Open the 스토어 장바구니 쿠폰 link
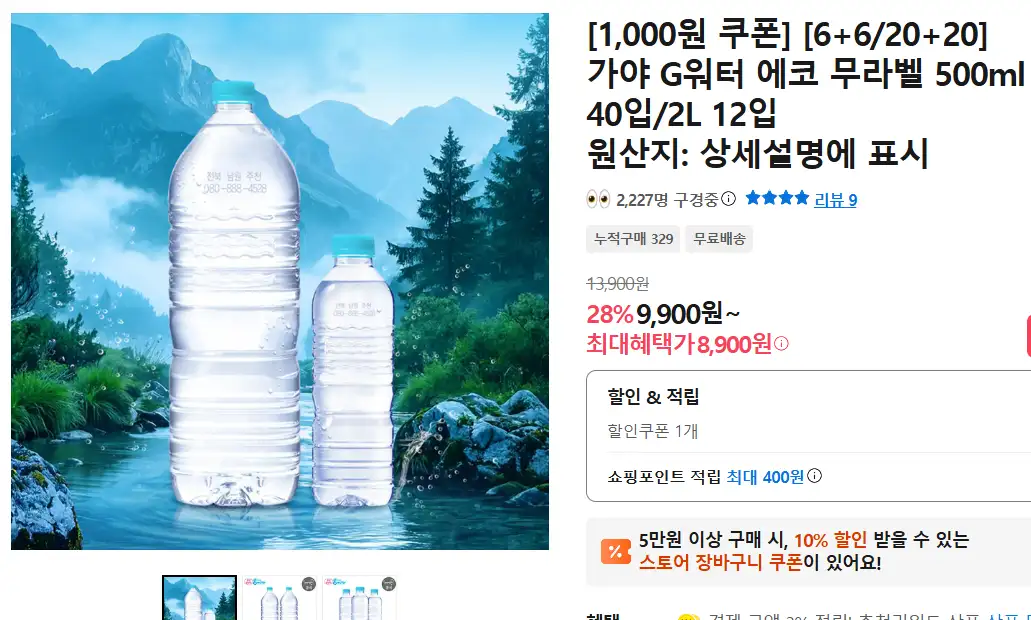The width and height of the screenshot is (1031, 620). point(720,563)
